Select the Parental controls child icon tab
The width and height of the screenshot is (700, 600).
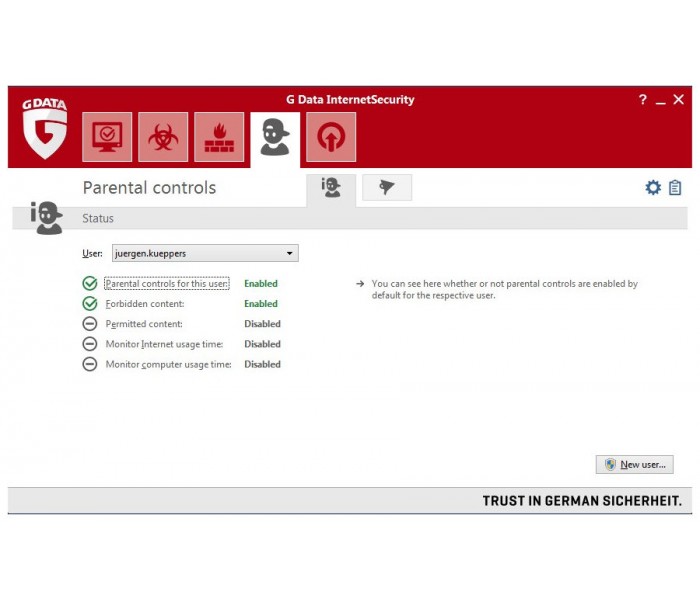click(x=275, y=138)
